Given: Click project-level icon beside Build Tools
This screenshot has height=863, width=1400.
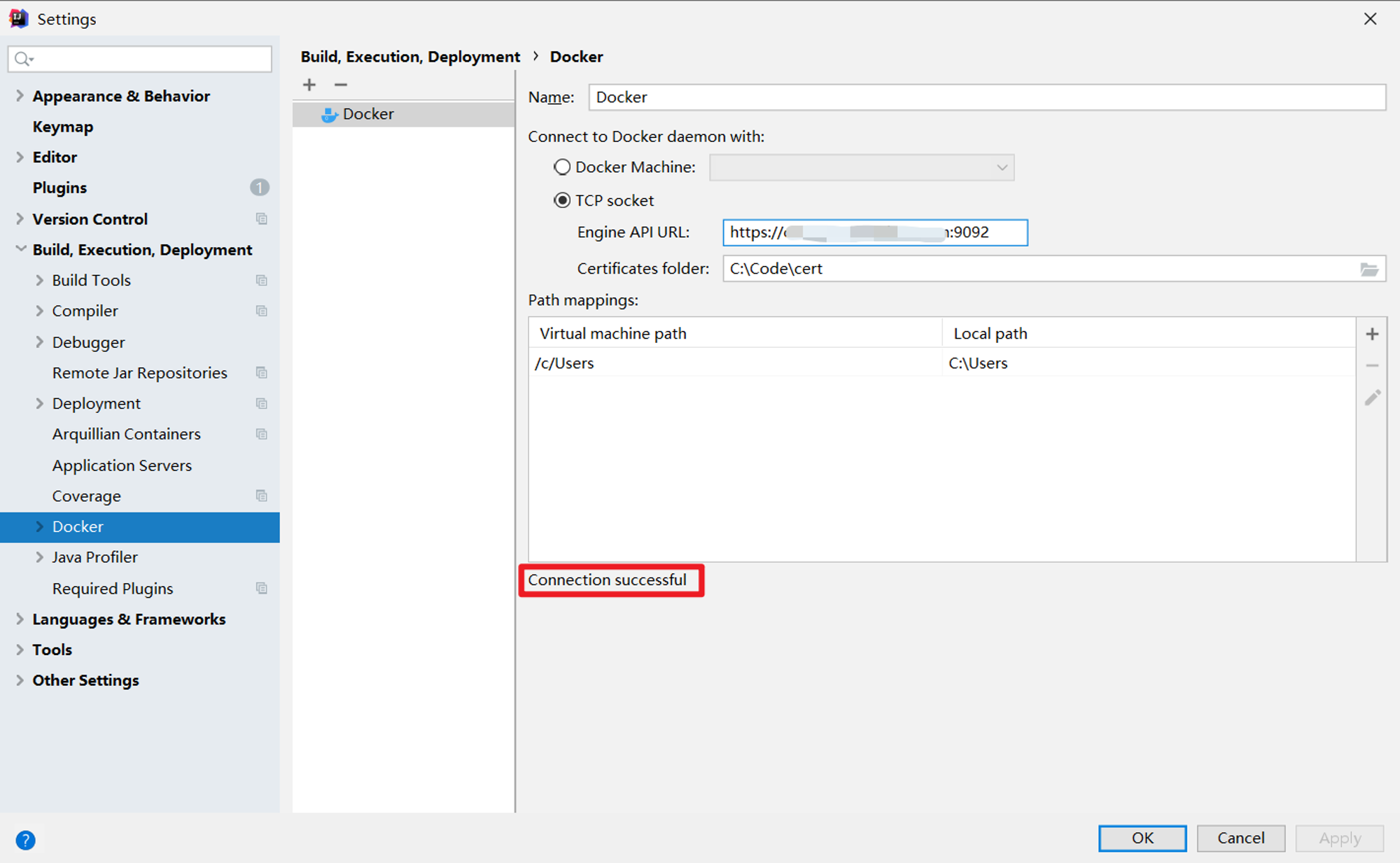Looking at the screenshot, I should coord(262,281).
